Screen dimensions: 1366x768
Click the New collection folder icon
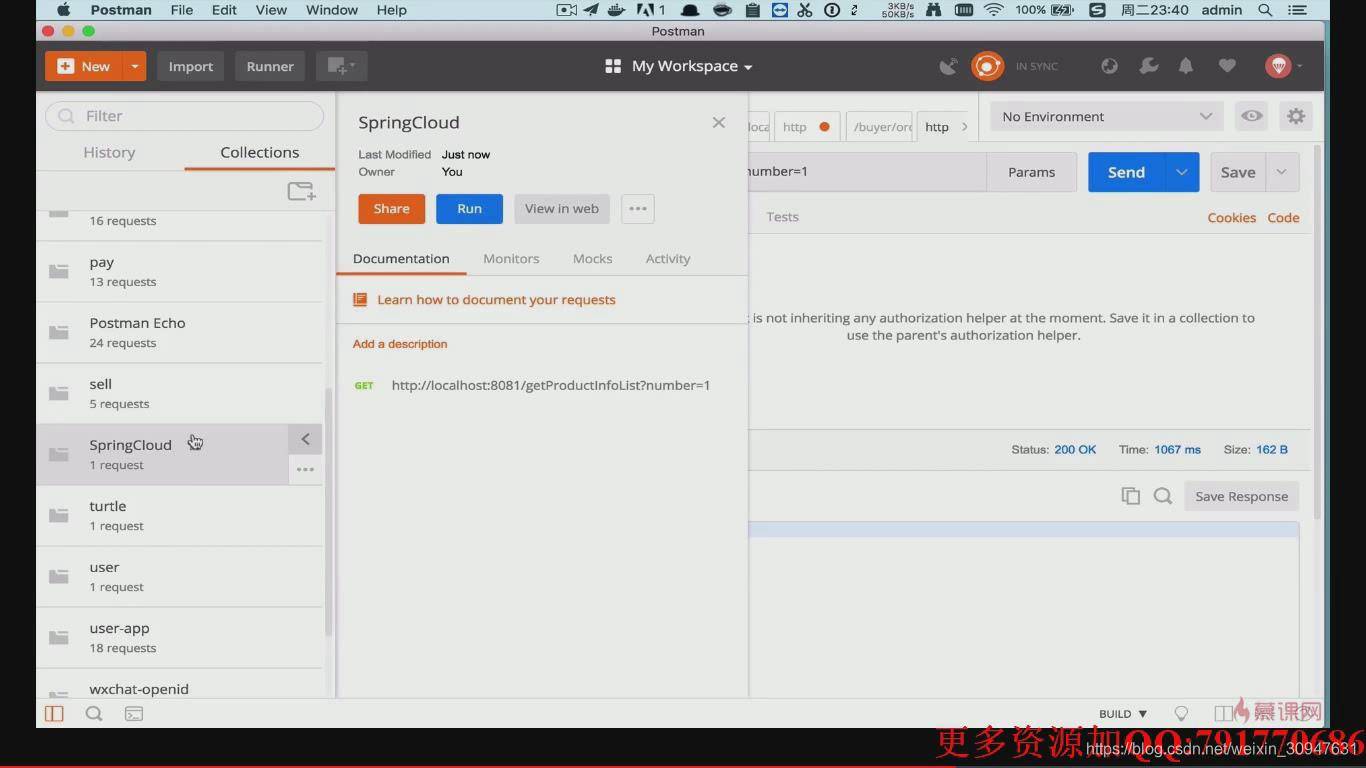(301, 190)
